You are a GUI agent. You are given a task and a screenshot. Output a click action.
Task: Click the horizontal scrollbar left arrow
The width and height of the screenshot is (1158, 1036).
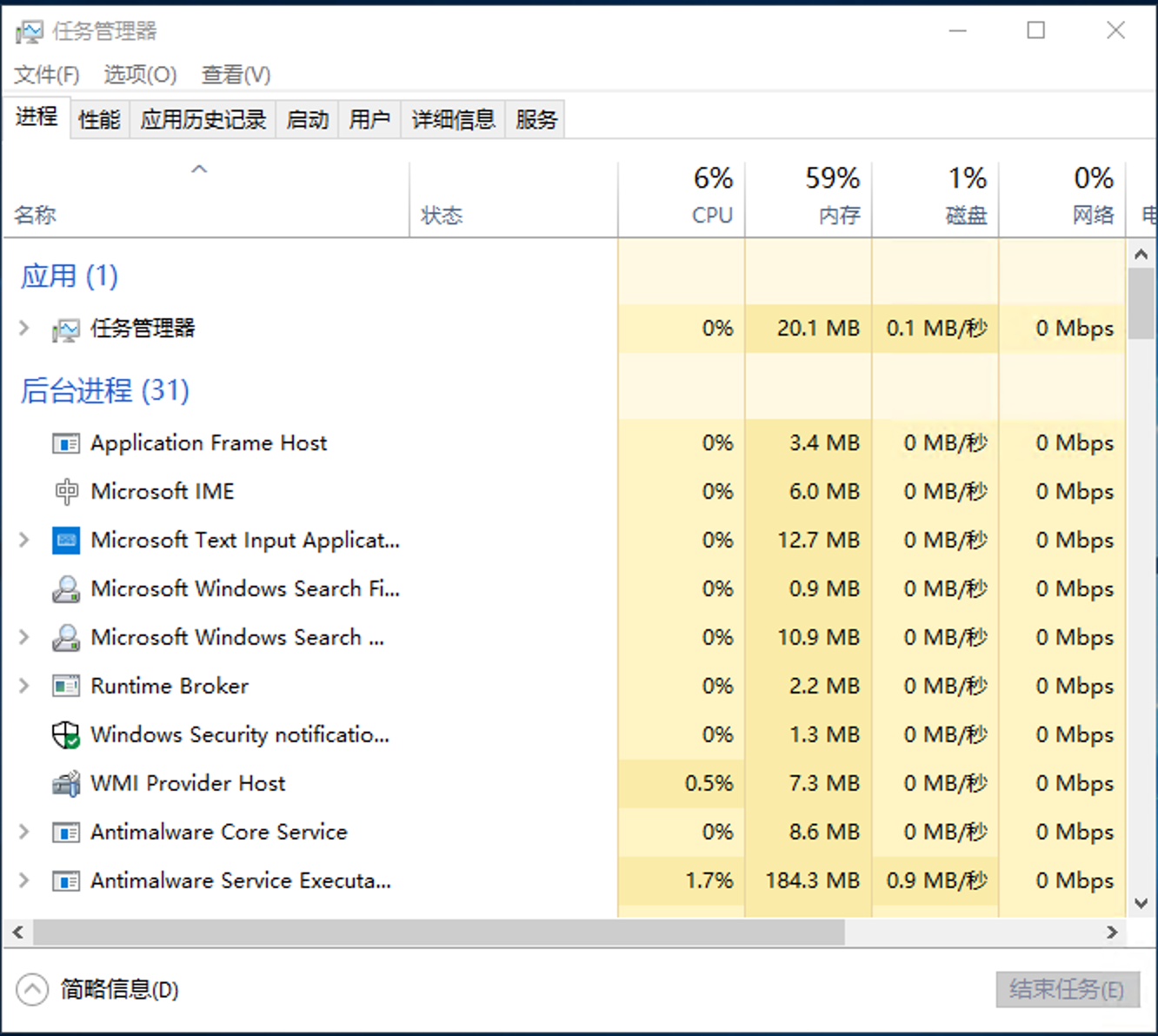click(17, 933)
